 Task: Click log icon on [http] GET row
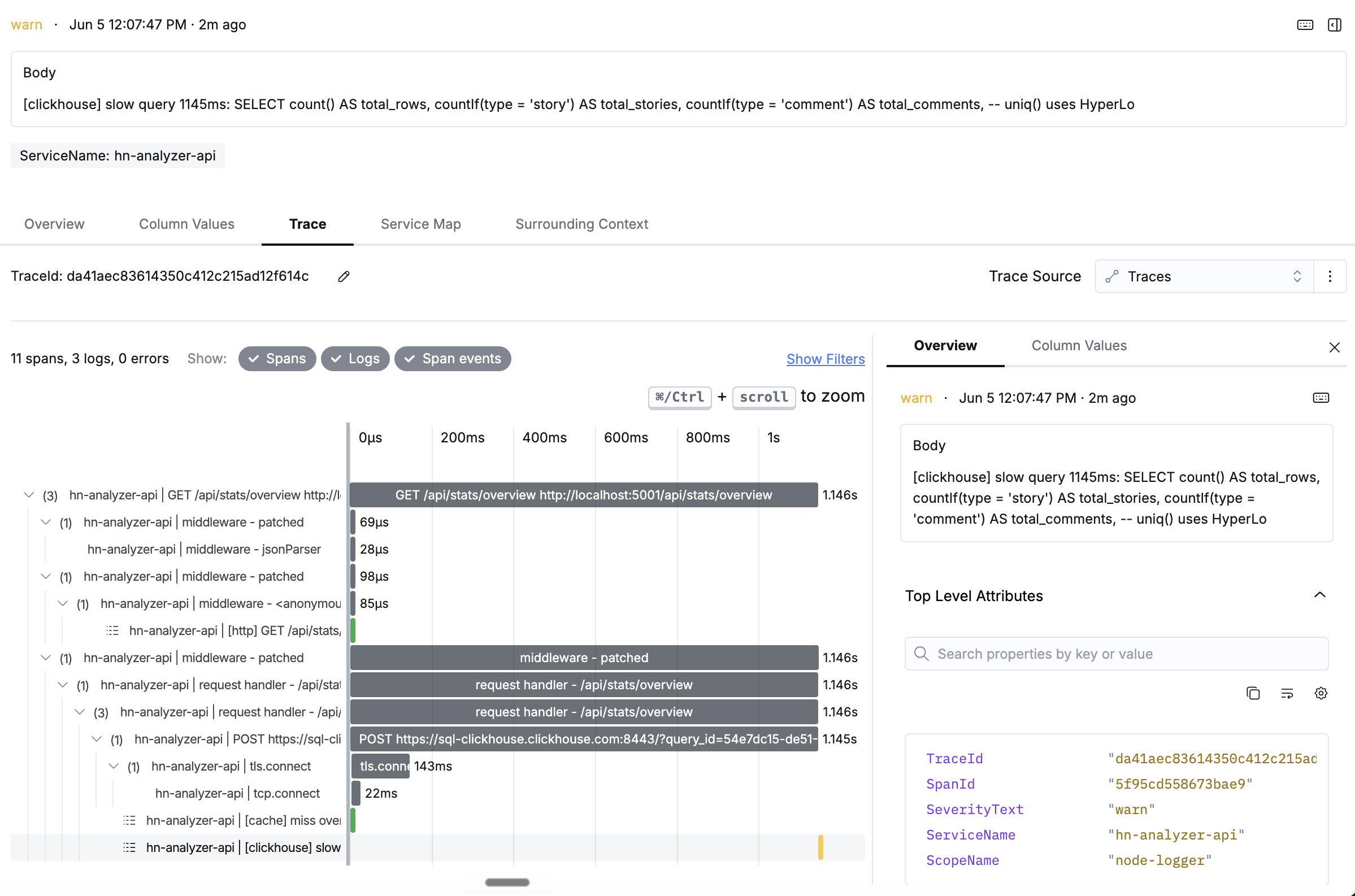[112, 630]
